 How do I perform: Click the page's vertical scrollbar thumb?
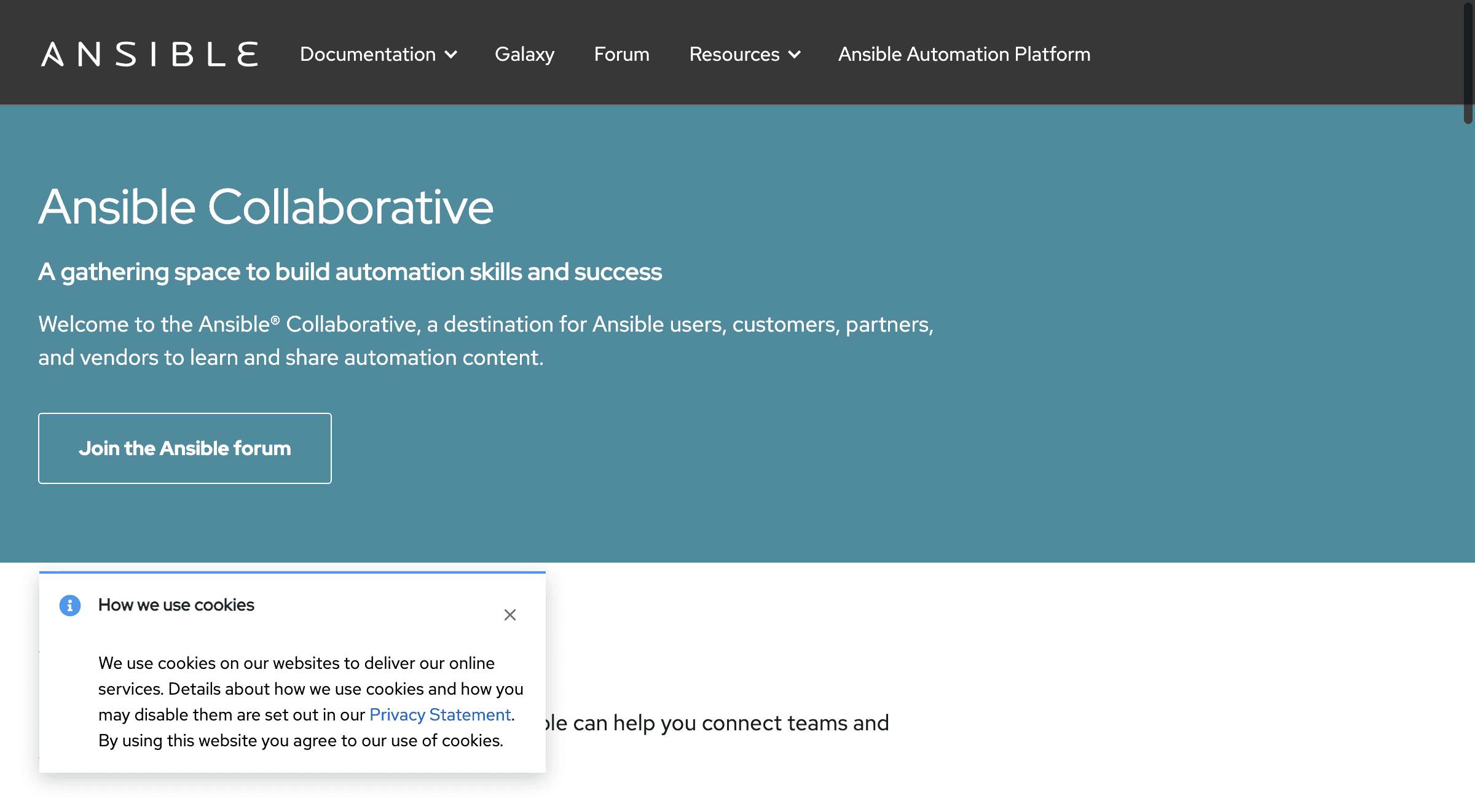tap(1468, 61)
